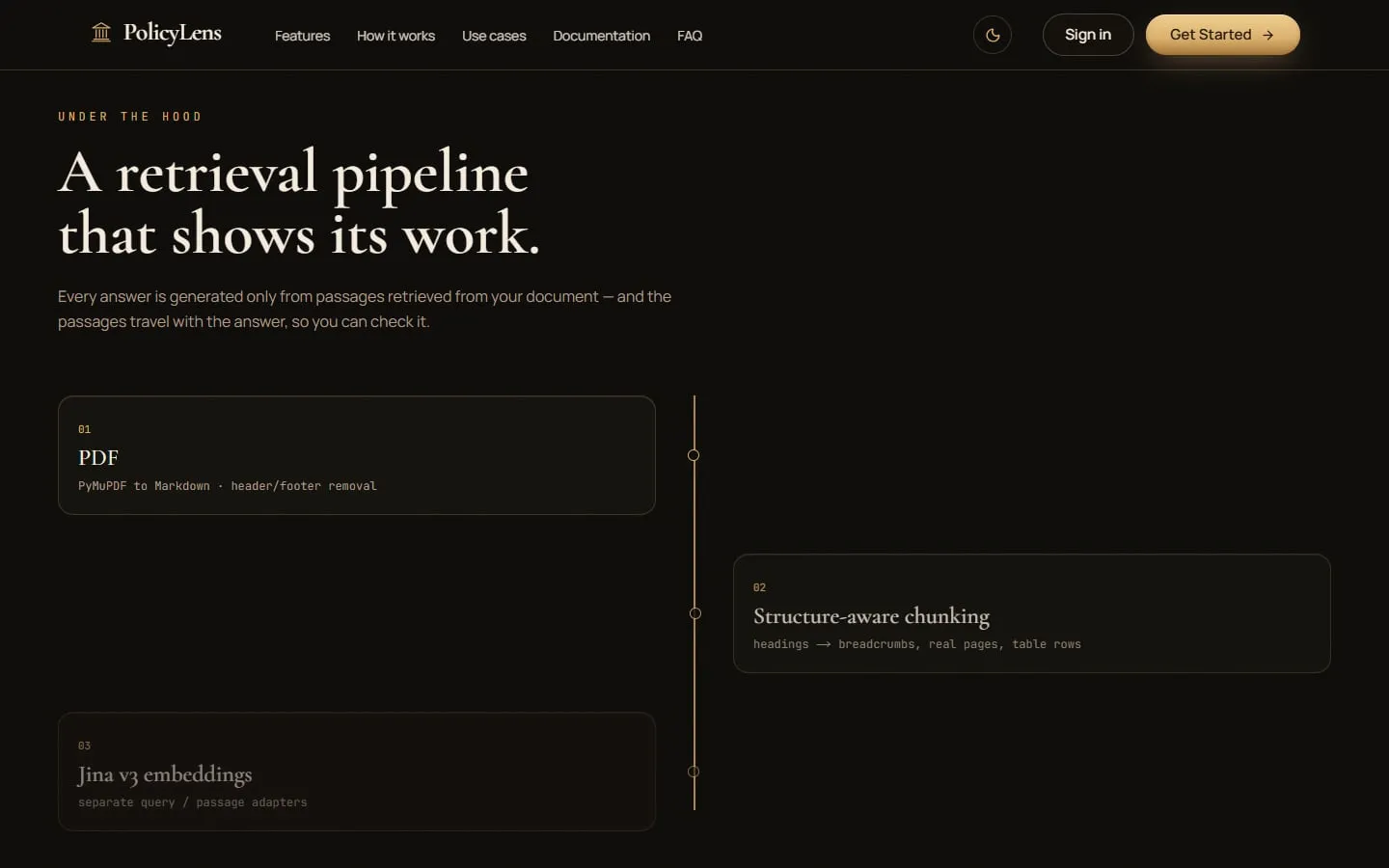Select the Structure-aware chunking card
The height and width of the screenshot is (868, 1389).
point(1032,613)
